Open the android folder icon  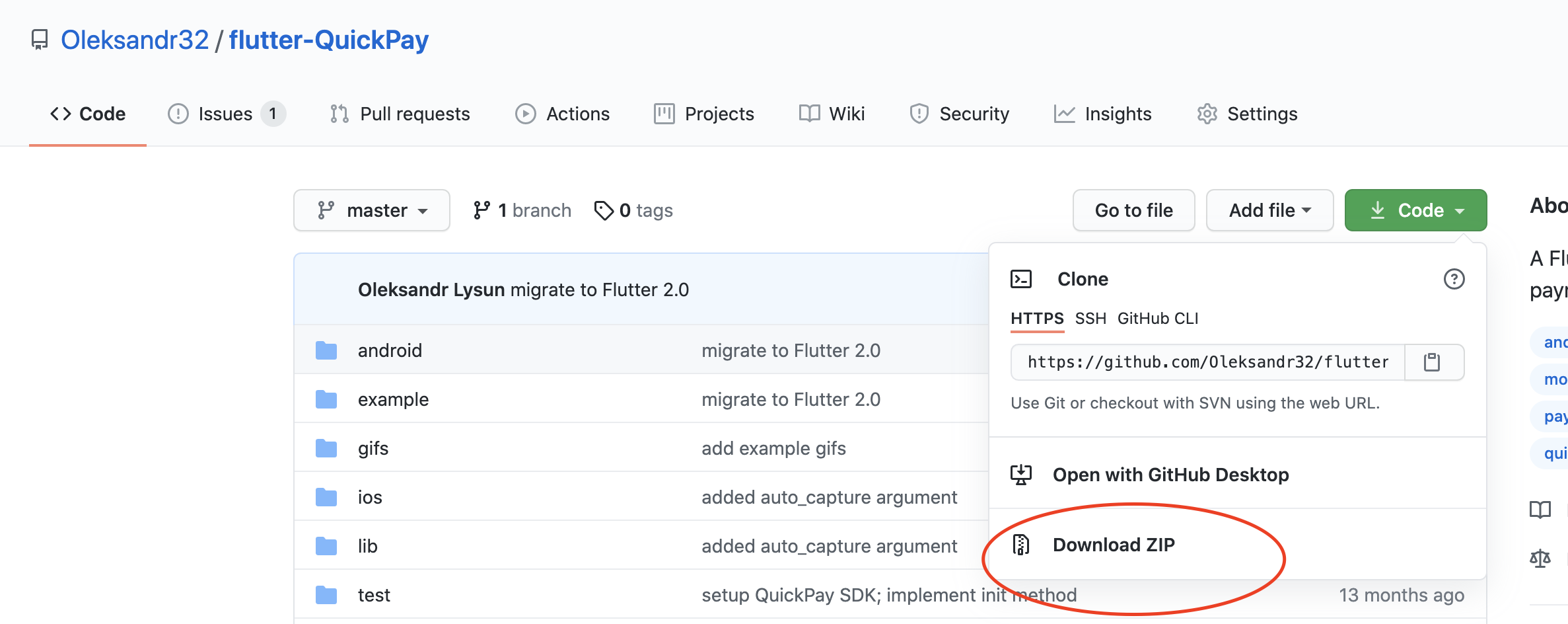[326, 350]
